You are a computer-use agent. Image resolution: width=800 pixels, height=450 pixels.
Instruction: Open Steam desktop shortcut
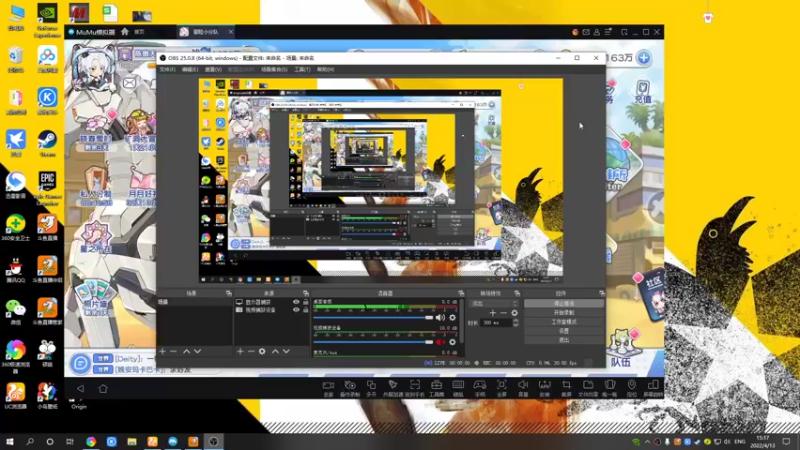click(x=47, y=143)
